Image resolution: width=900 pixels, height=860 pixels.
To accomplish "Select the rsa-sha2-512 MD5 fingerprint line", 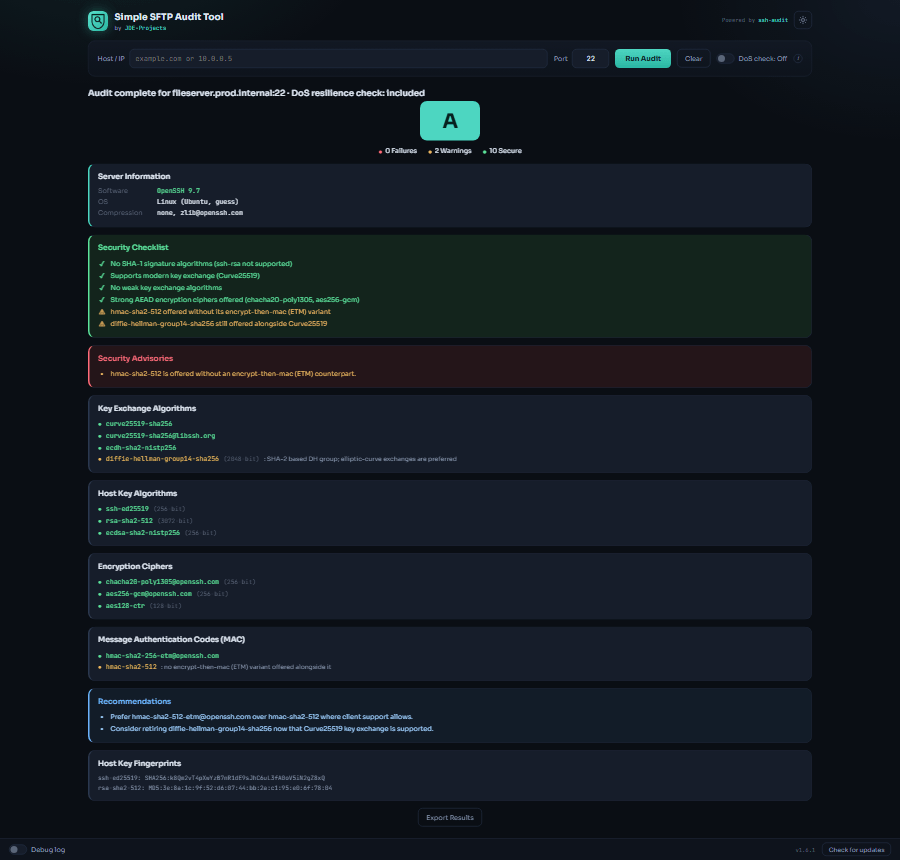I will coord(215,788).
